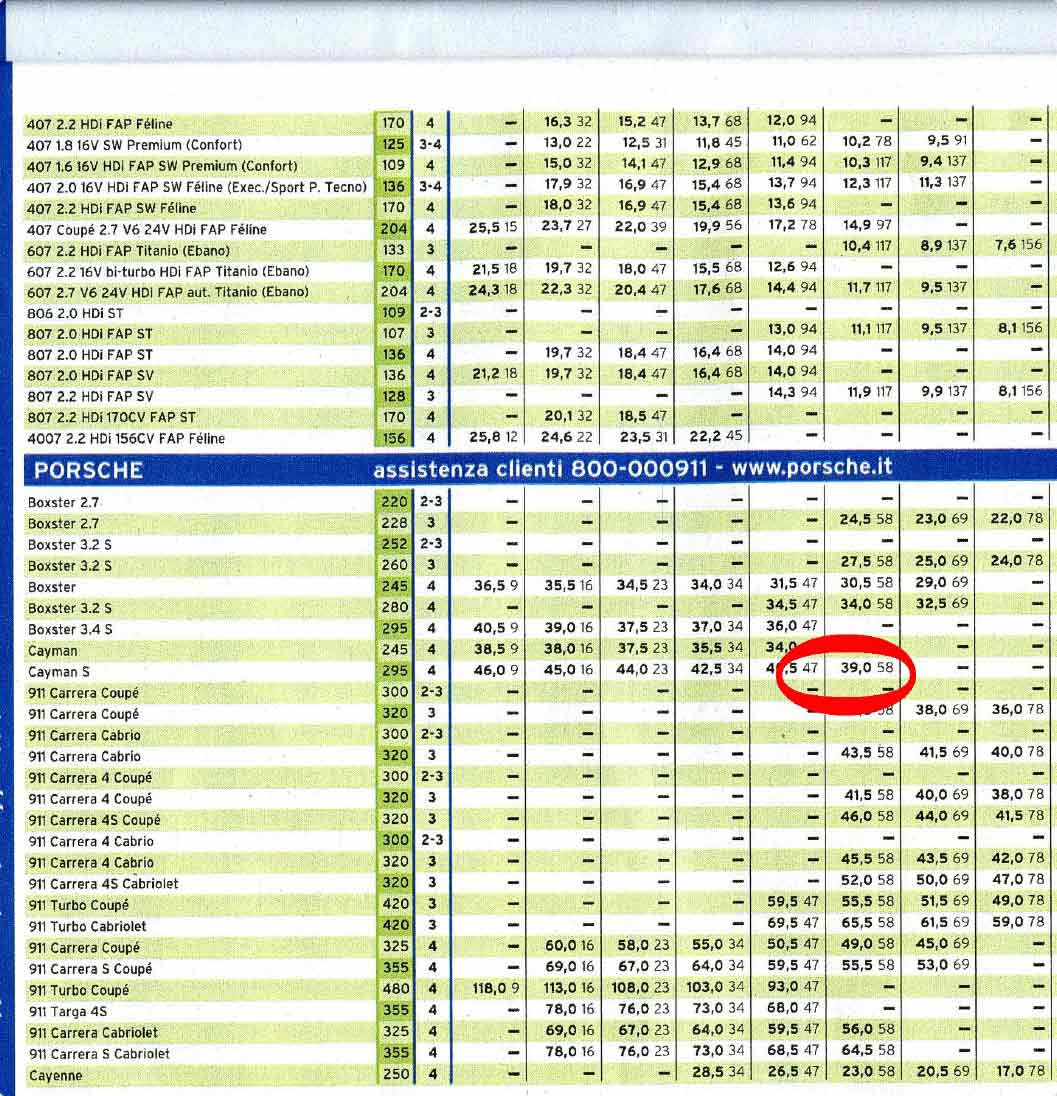Screen dimensions: 1057x1096
Task: Click the 7,6 156 value in 607 2.2 row
Action: 1019,245
